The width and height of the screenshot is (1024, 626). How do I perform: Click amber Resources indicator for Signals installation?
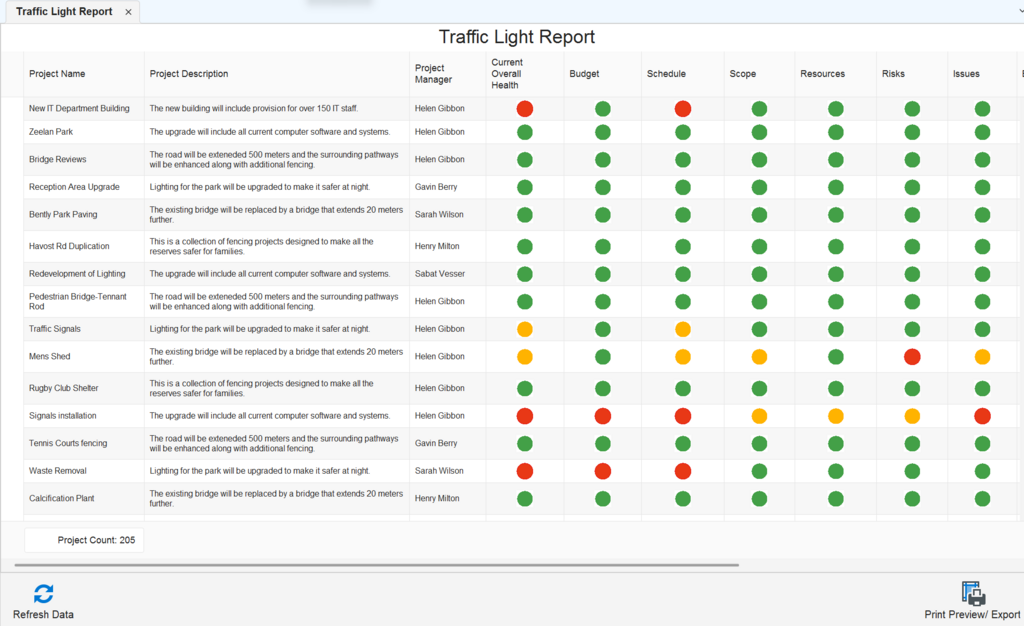click(x=836, y=416)
